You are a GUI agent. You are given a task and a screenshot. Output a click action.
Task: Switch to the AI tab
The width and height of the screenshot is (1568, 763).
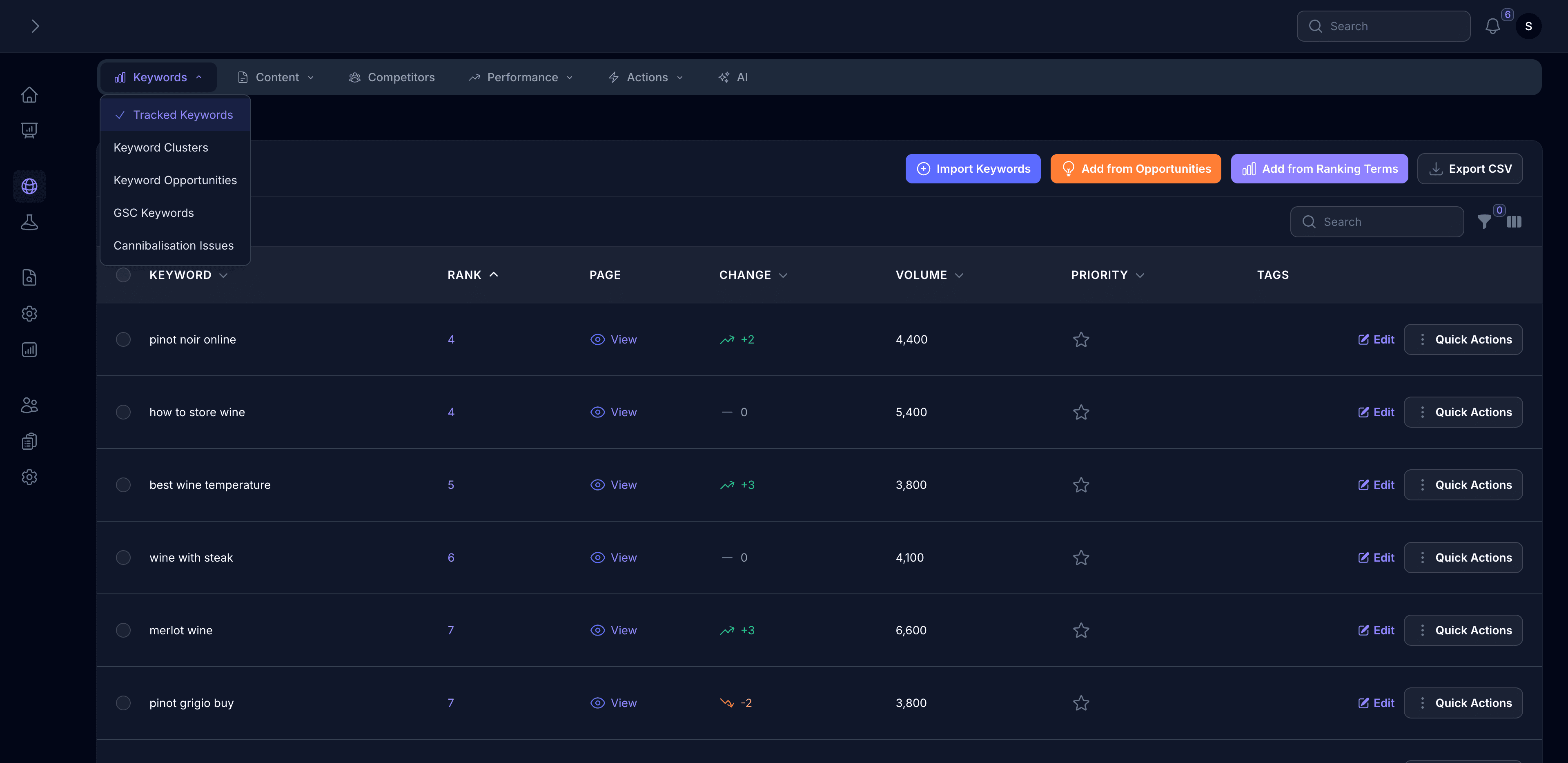pos(733,77)
